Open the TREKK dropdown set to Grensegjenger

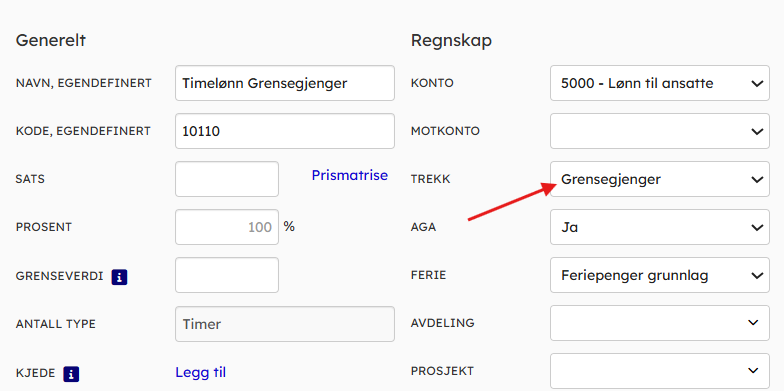[x=660, y=179]
